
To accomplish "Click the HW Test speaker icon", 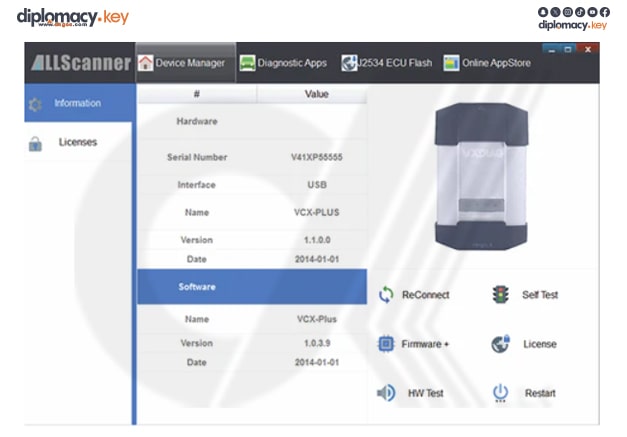I will 386,393.
